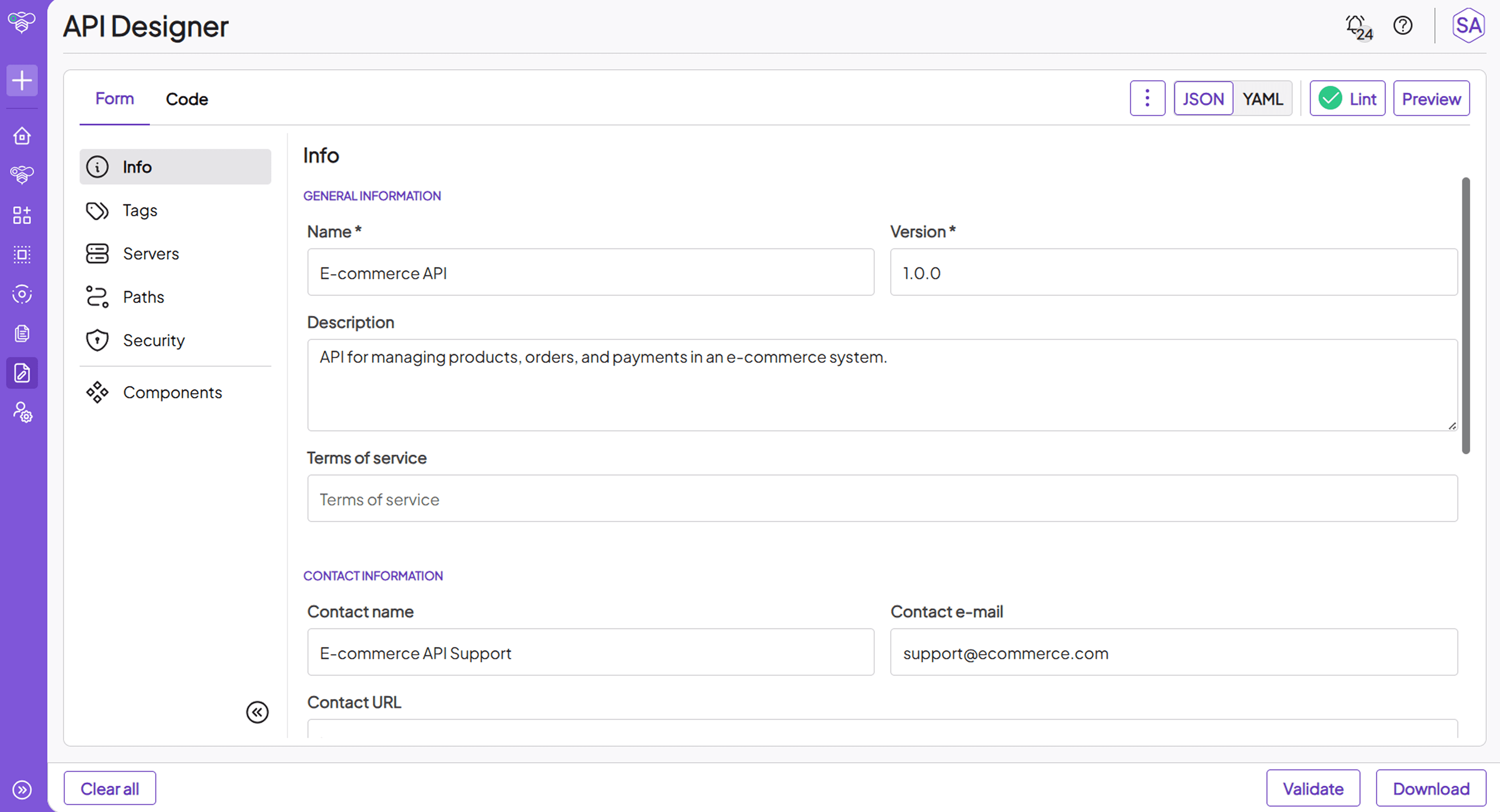Image resolution: width=1500 pixels, height=812 pixels.
Task: Click the notifications bell with 24 badge
Action: 1357,26
